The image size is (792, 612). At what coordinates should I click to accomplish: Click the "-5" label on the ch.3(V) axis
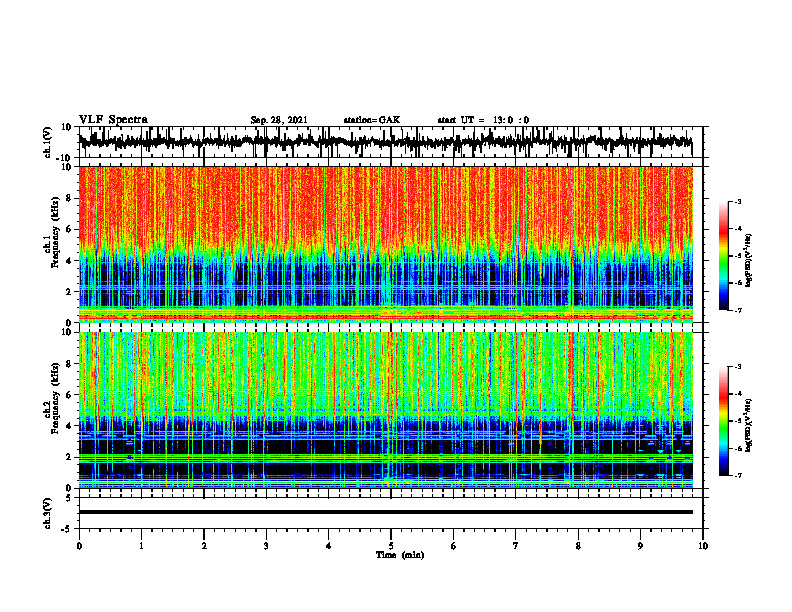[x=68, y=529]
